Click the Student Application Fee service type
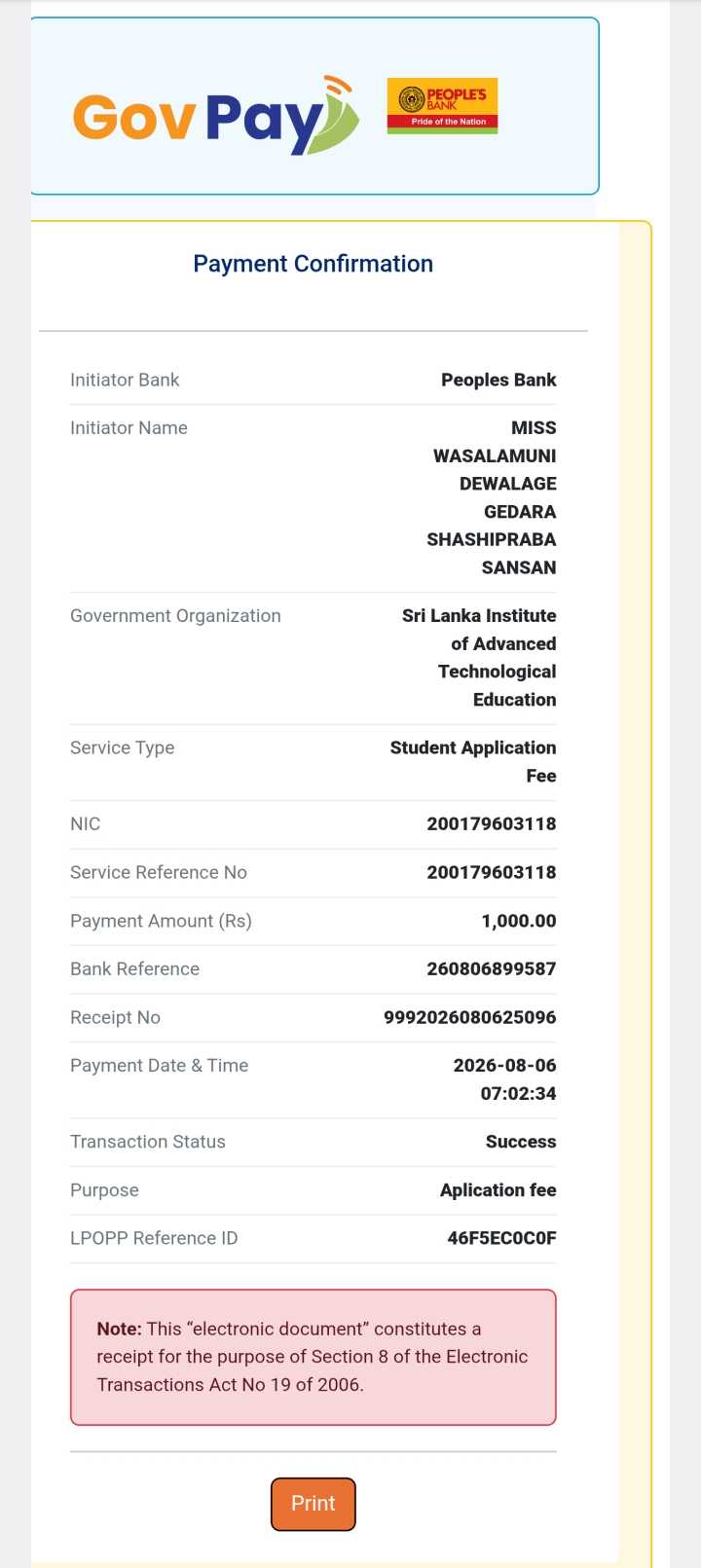Viewport: 701px width, 1568px height. [473, 761]
